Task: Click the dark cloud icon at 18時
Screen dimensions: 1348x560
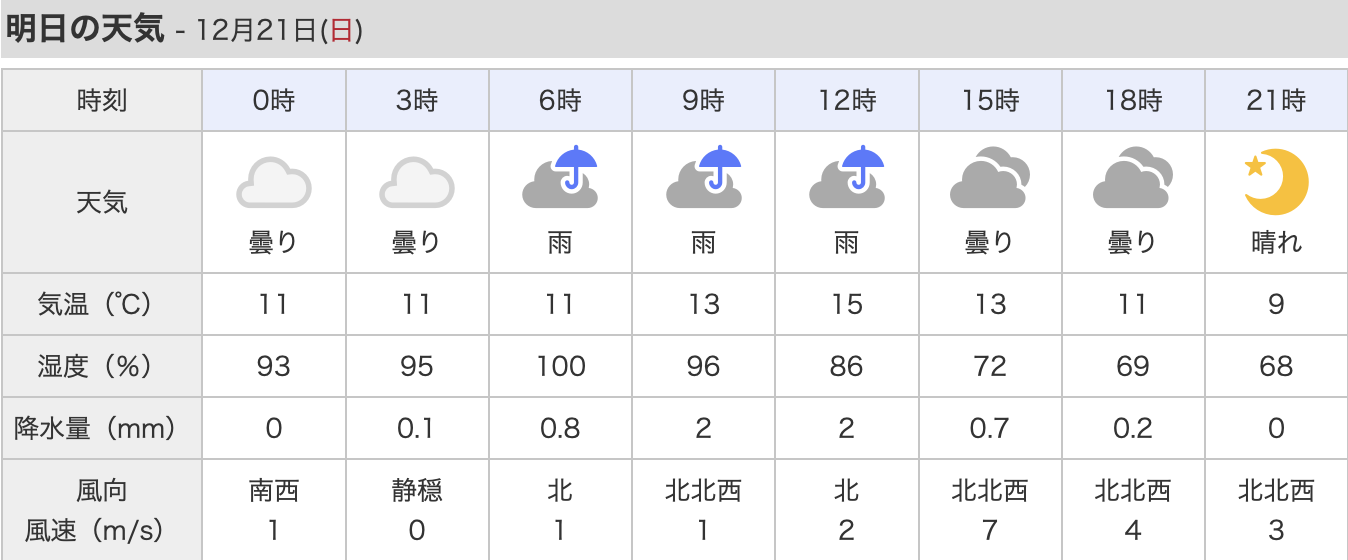Action: point(1133,180)
